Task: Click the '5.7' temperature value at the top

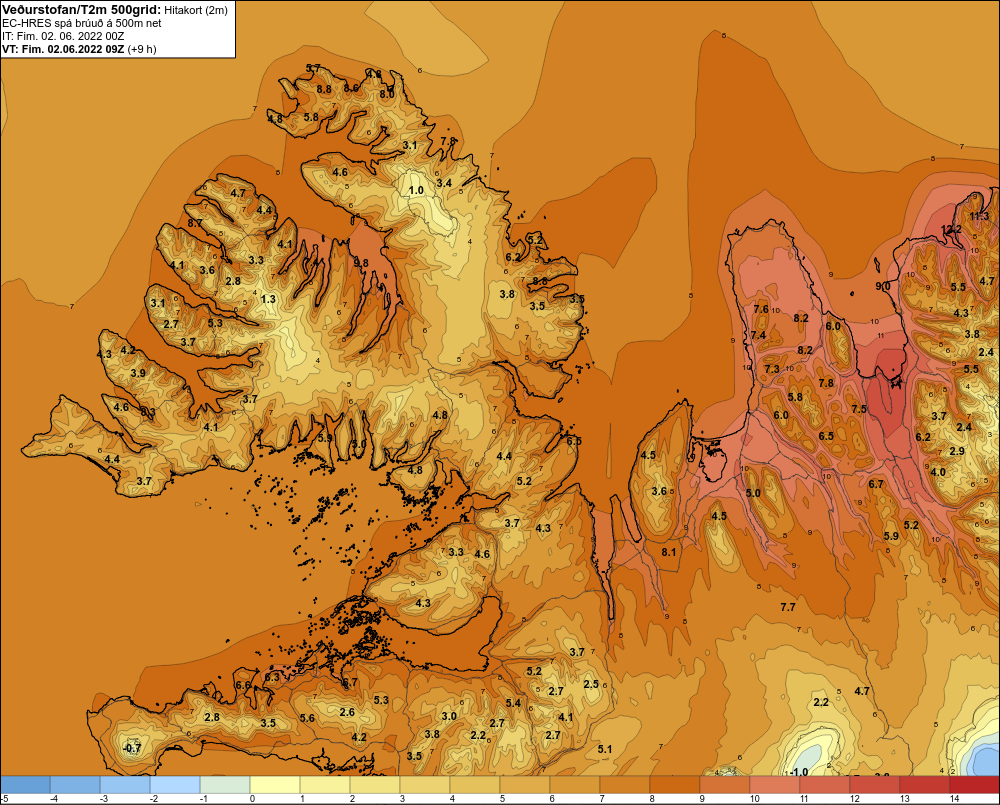Action: (x=313, y=68)
